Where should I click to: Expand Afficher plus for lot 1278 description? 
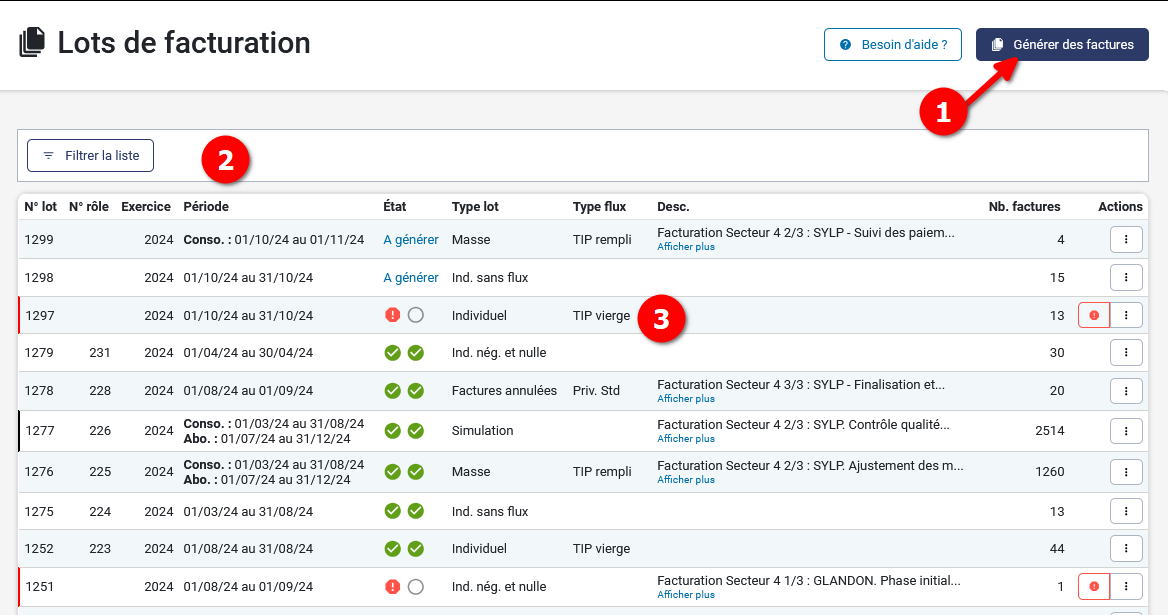pos(686,398)
